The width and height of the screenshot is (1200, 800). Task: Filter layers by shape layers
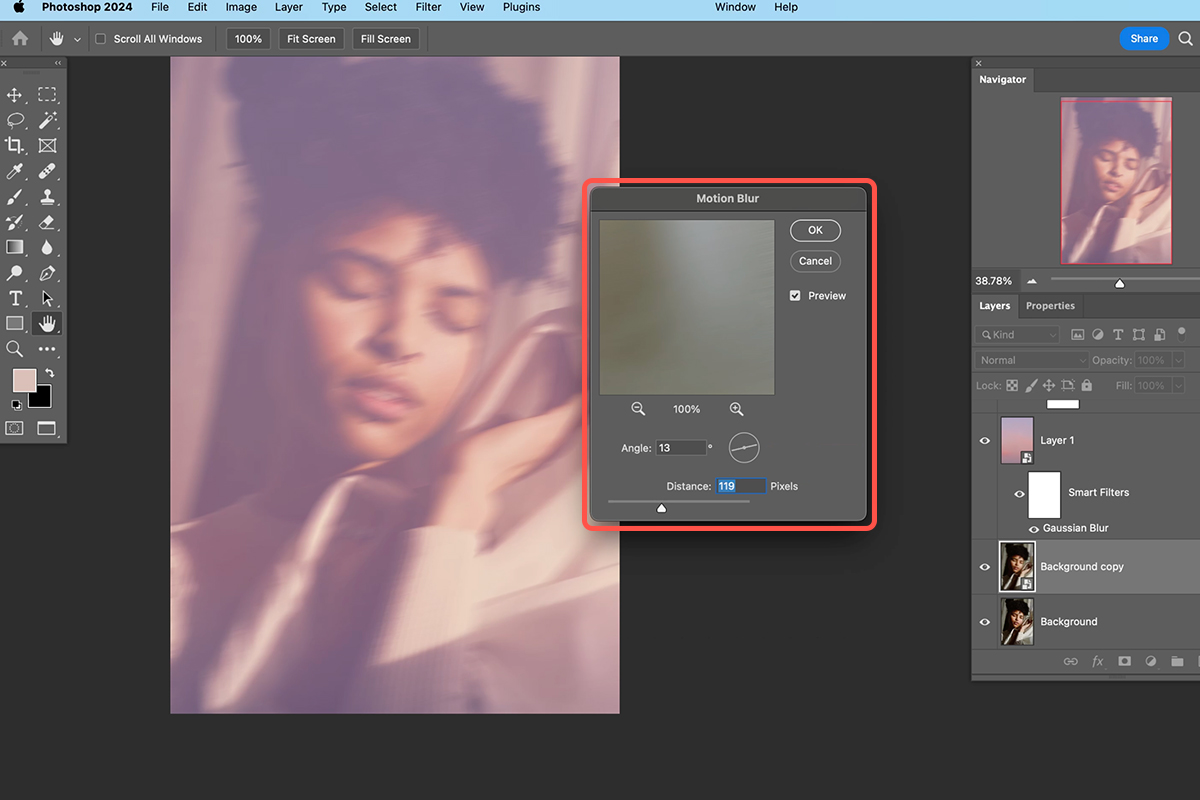[1138, 335]
